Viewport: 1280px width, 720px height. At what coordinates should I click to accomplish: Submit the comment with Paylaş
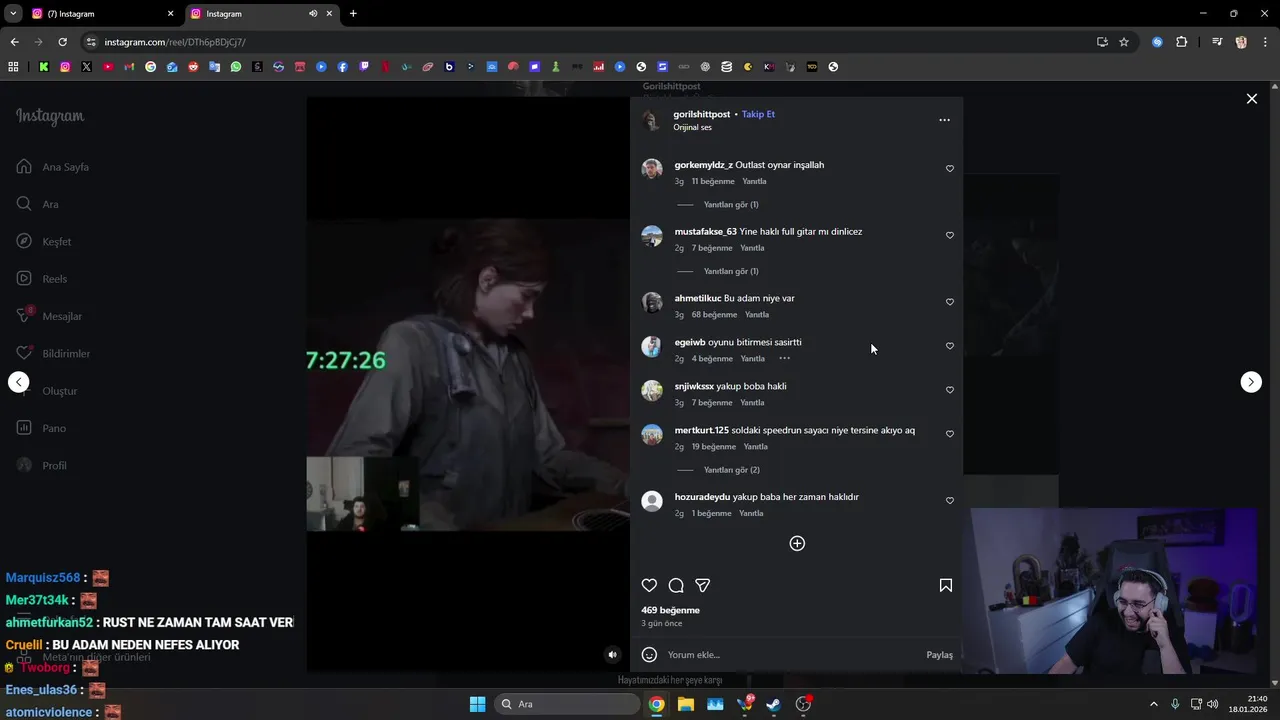pos(939,655)
